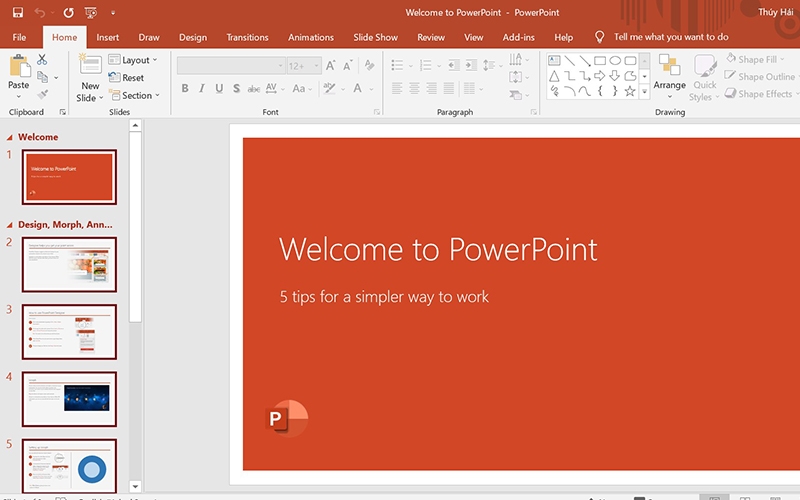Open Quick Styles gallery

705,78
